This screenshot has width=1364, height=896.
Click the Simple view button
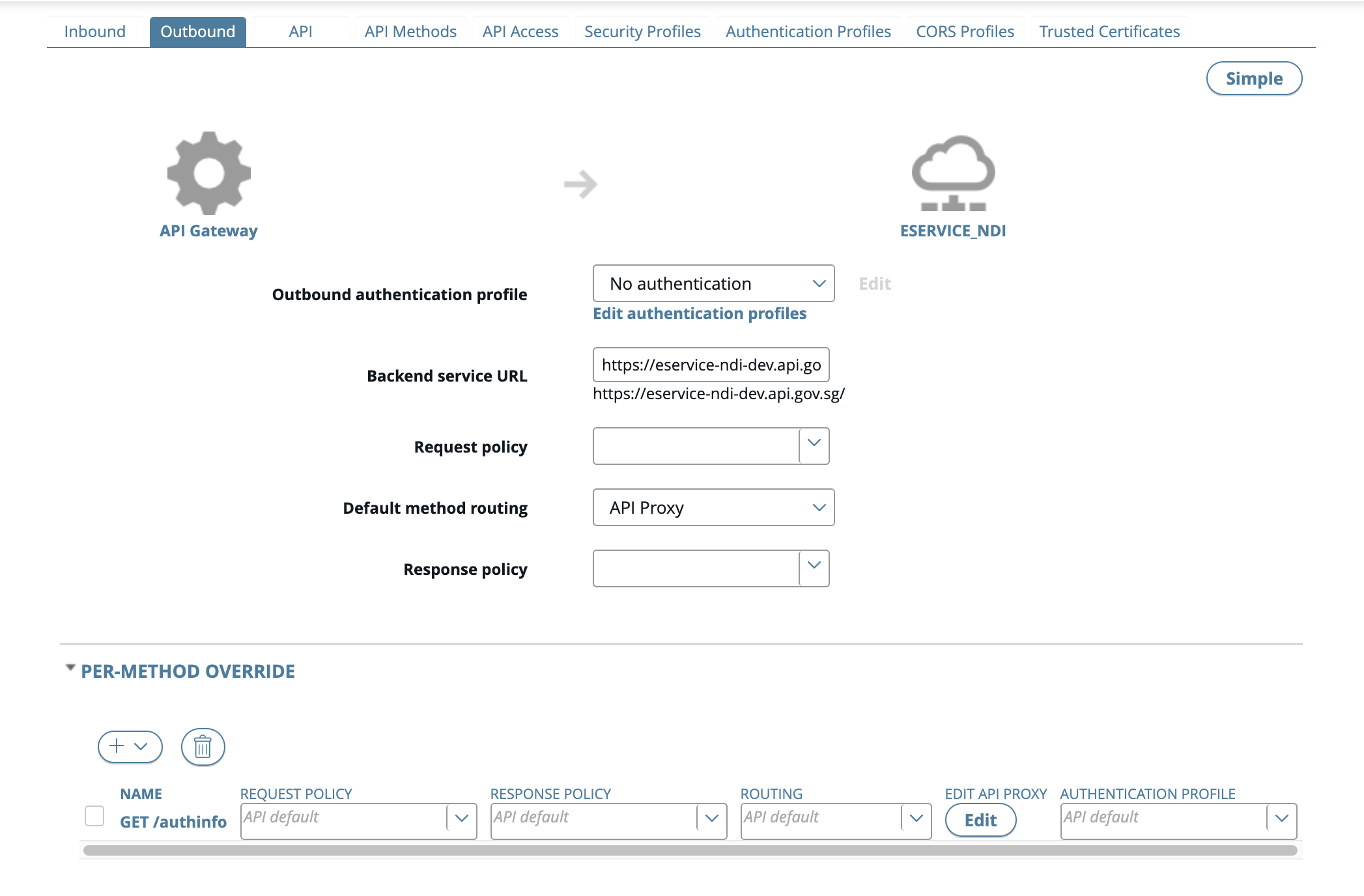pos(1254,79)
